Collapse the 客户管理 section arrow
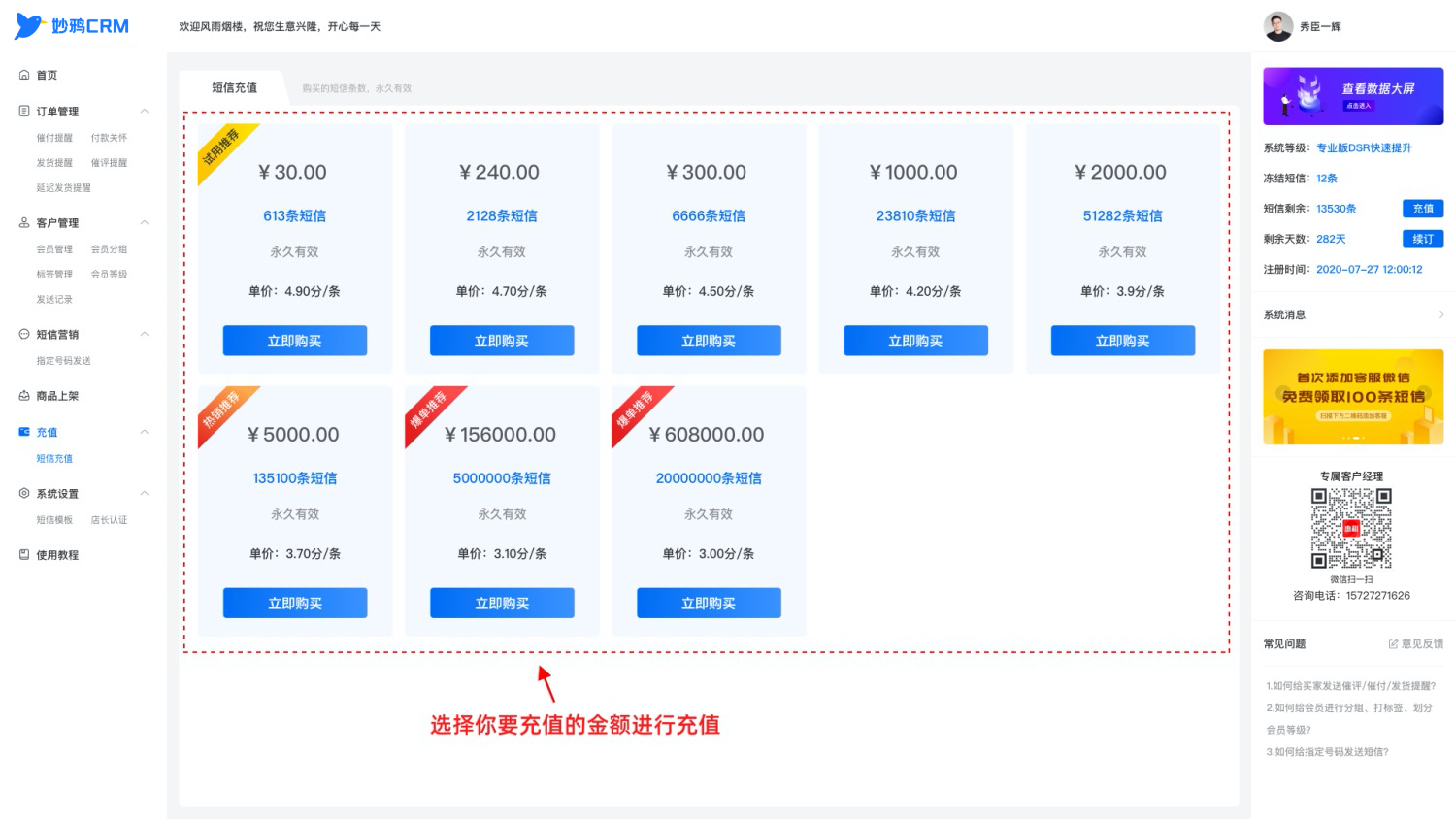The width and height of the screenshot is (1456, 819). (145, 222)
